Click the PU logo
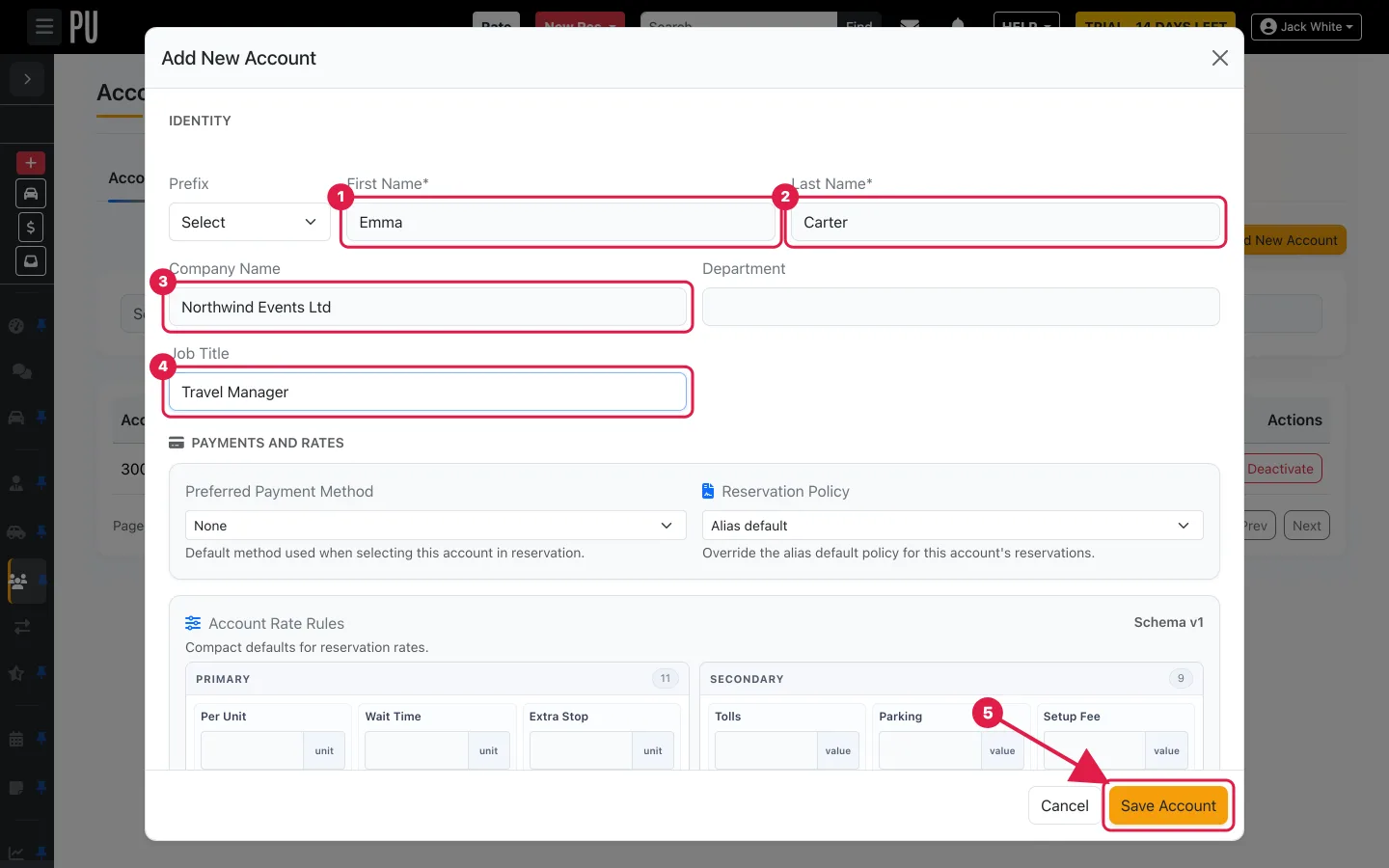 84,27
